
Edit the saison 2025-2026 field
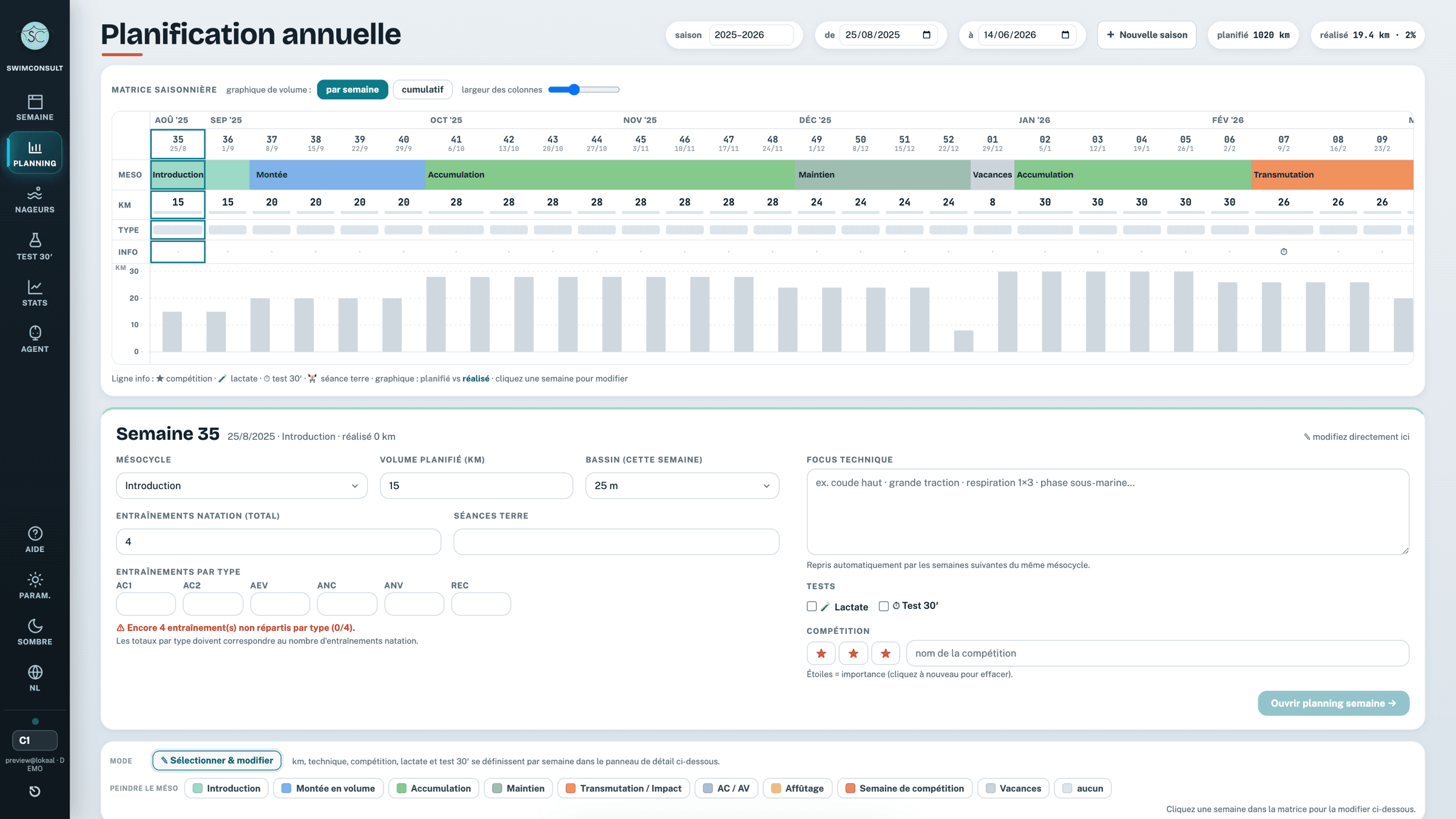click(x=751, y=35)
